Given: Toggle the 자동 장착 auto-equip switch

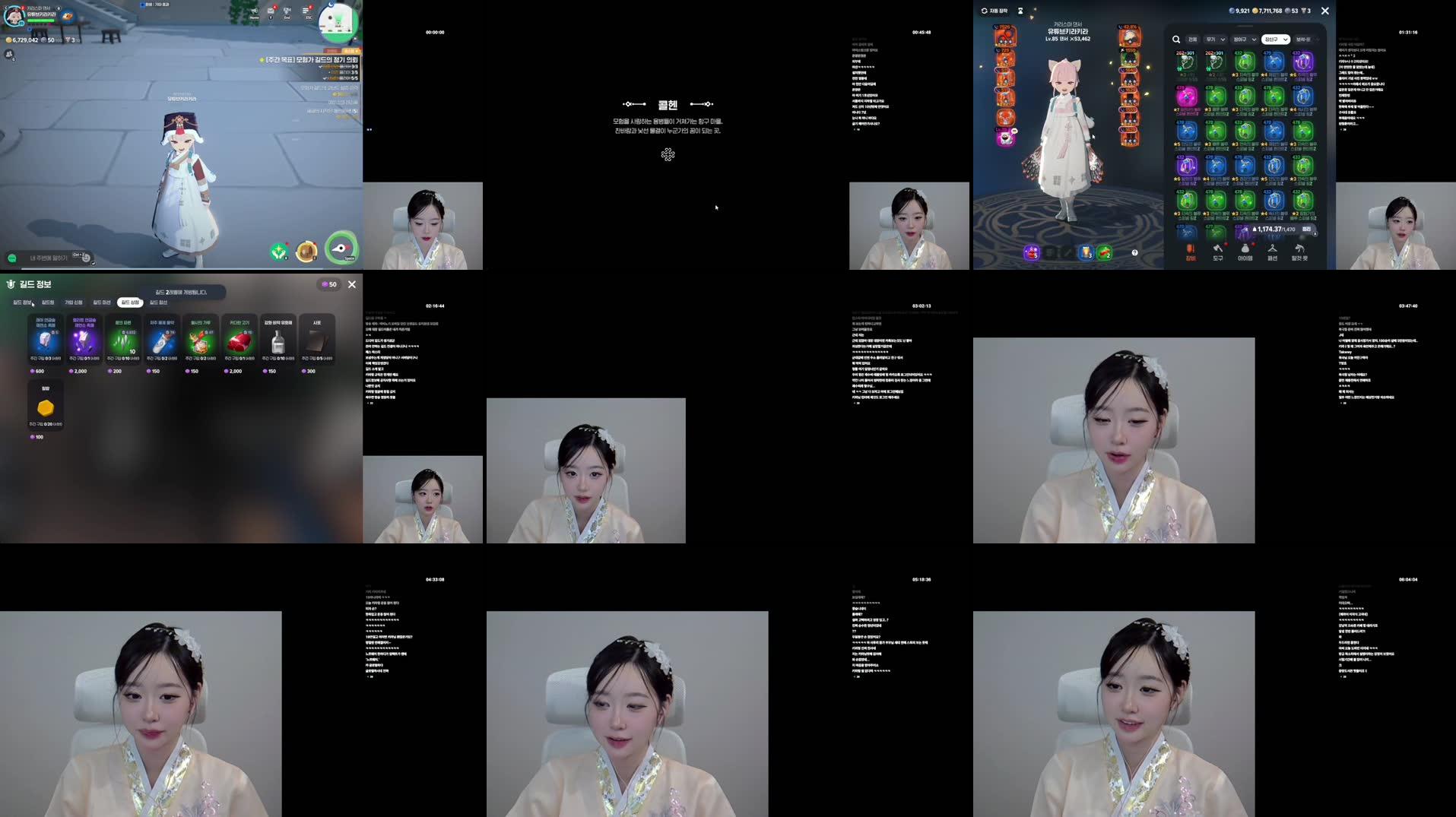Looking at the screenshot, I should 994,11.
